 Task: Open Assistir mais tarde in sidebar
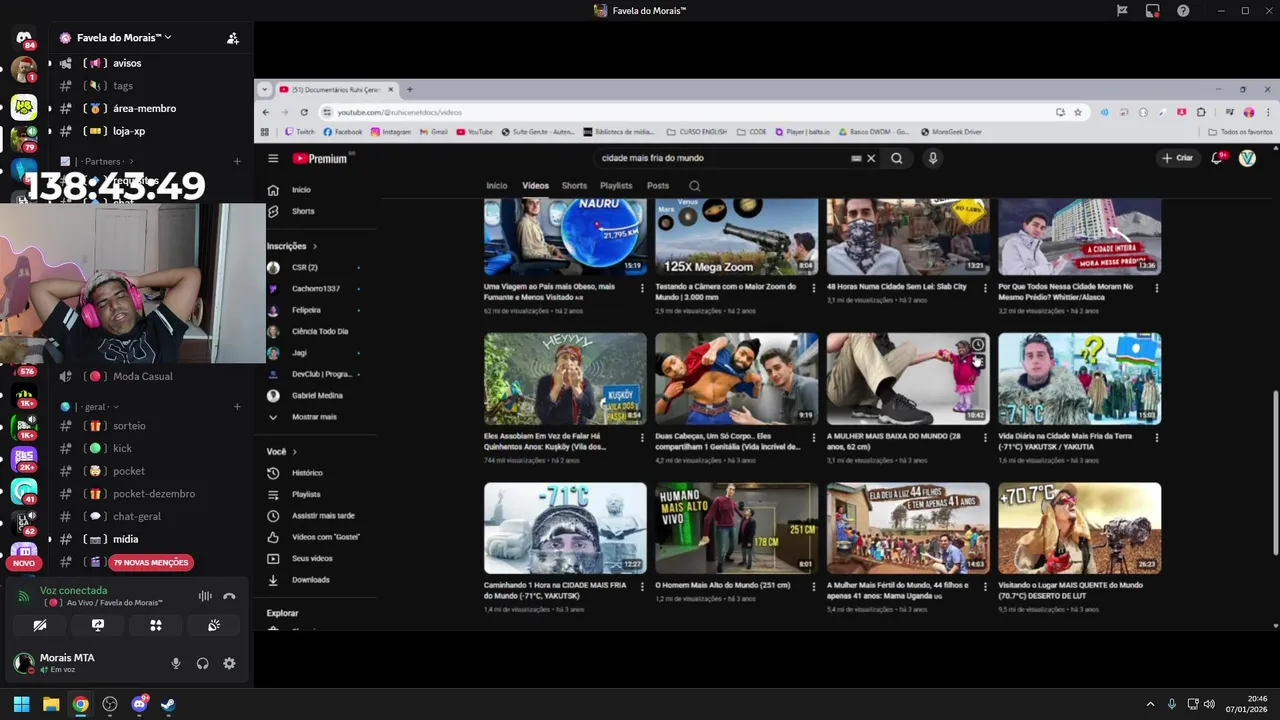(x=323, y=516)
